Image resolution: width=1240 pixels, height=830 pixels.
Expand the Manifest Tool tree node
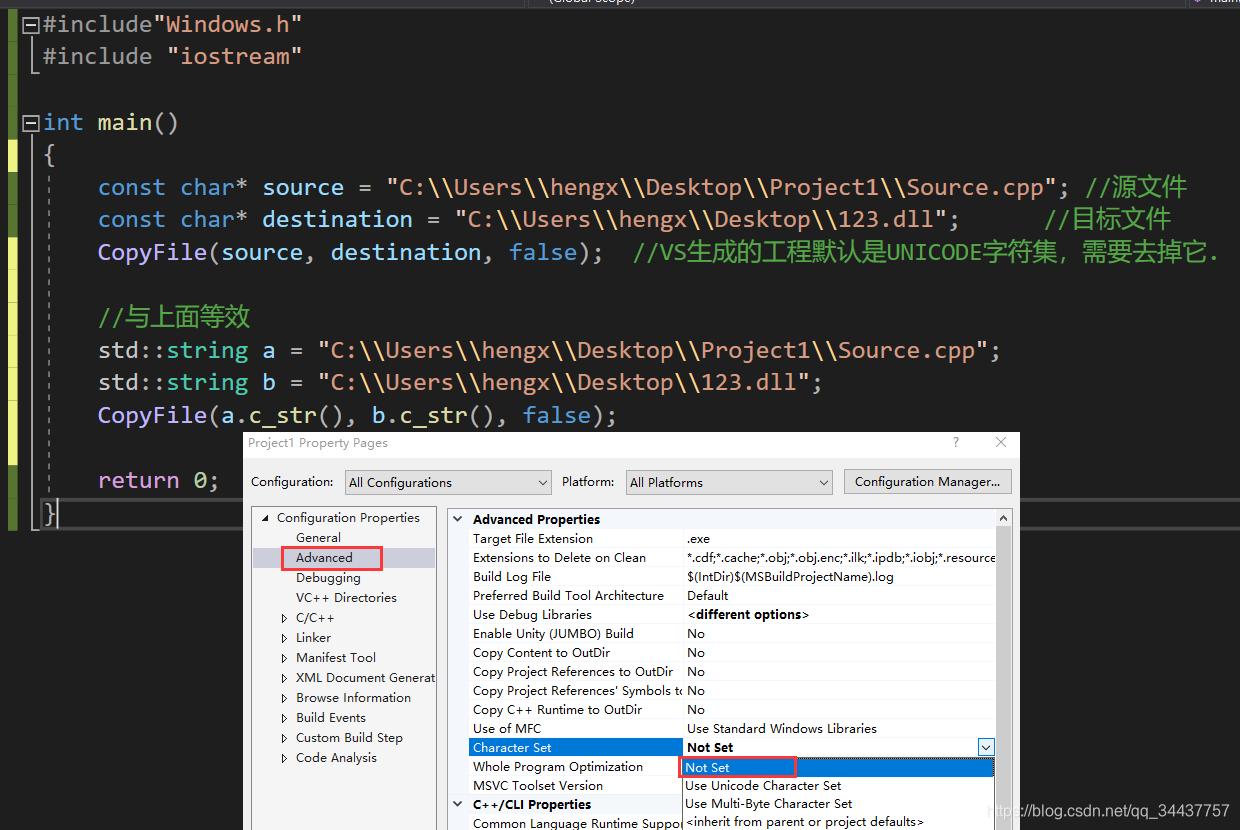tap(285, 658)
